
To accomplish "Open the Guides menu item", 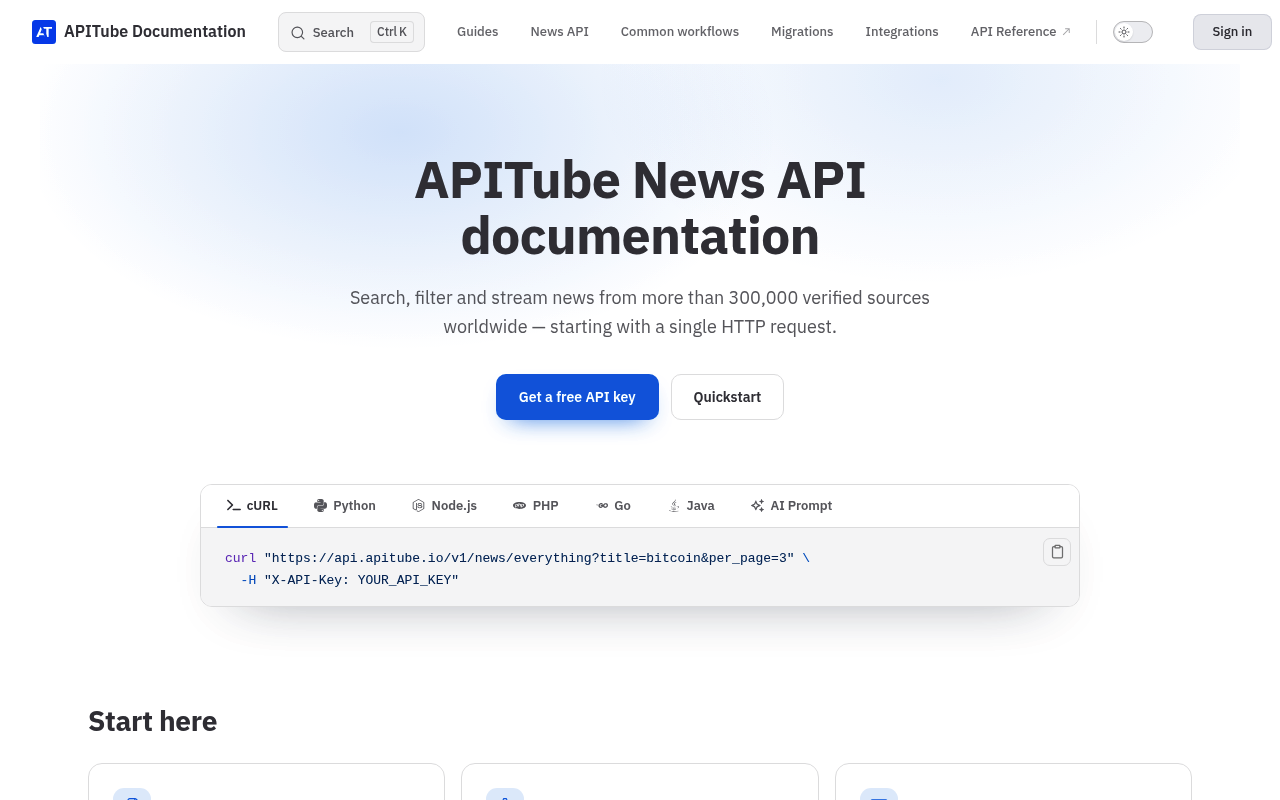I will pos(478,32).
